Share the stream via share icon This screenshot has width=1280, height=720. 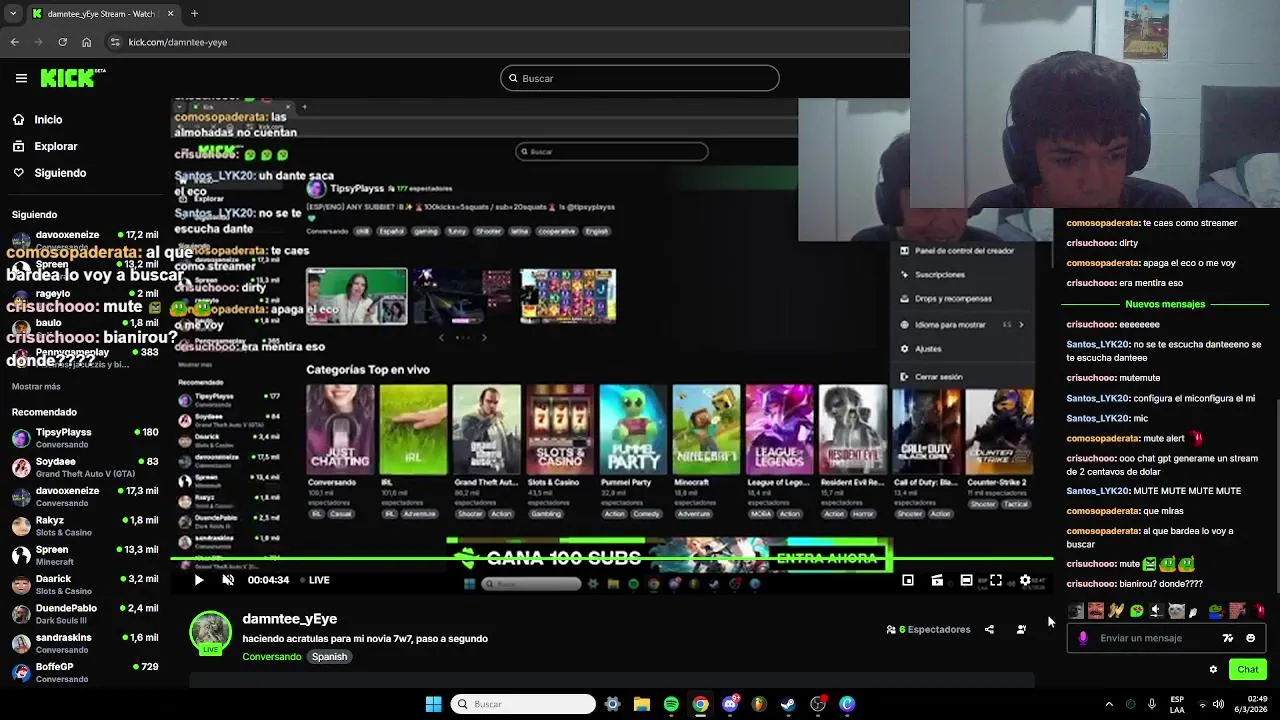989,630
